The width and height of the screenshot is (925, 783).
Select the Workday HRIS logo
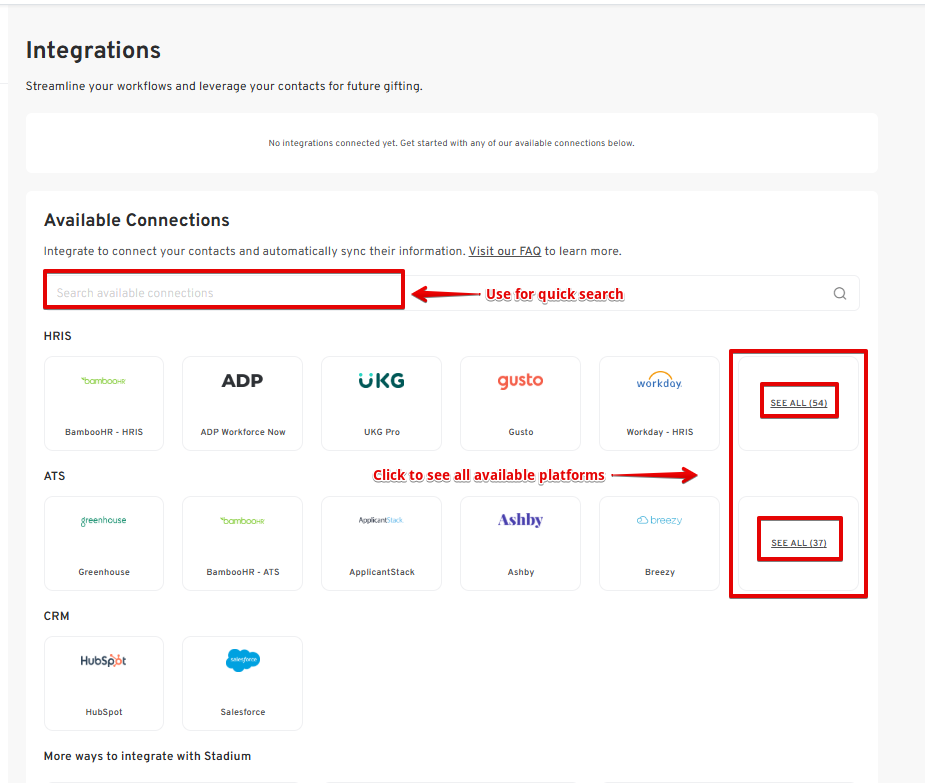click(x=659, y=382)
